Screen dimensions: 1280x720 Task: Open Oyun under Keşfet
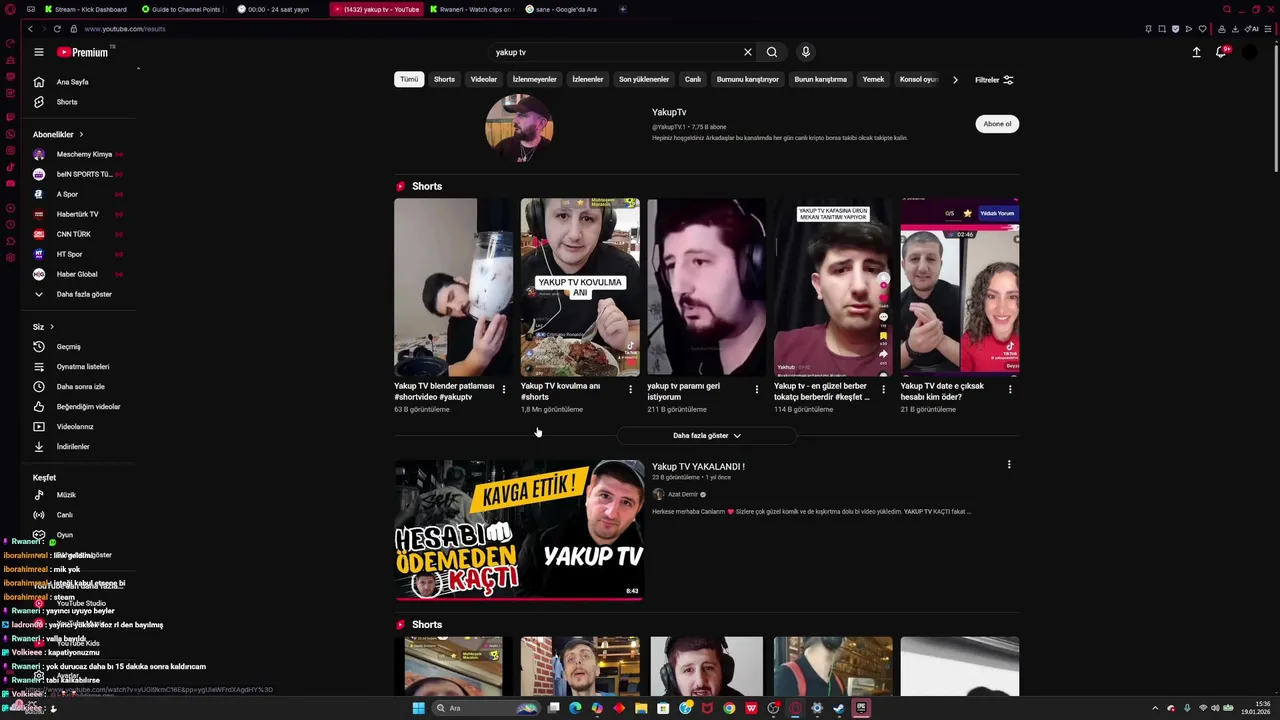78,535
